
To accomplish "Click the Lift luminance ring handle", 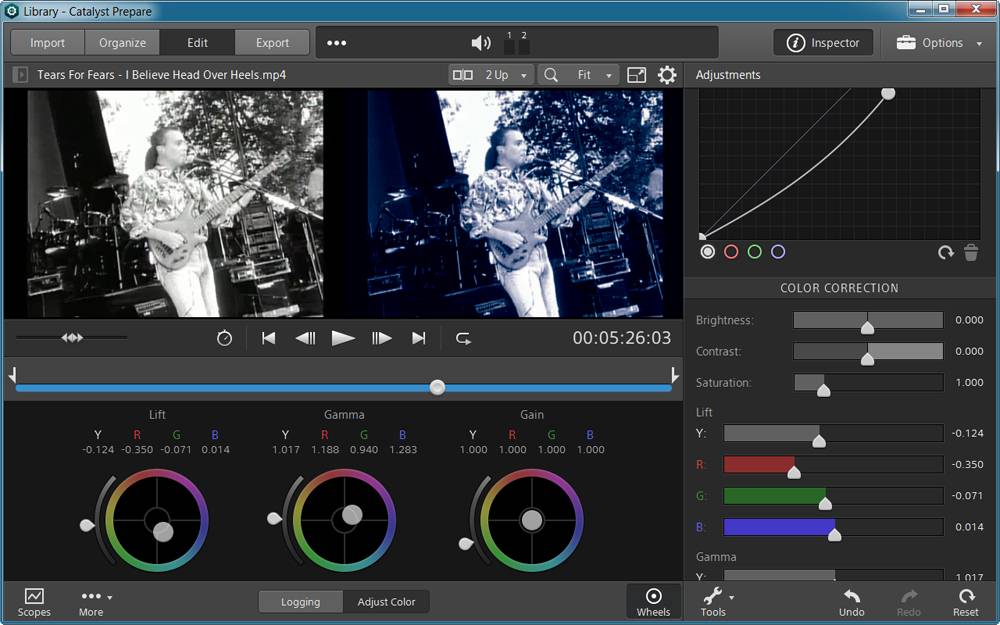I will tap(87, 526).
